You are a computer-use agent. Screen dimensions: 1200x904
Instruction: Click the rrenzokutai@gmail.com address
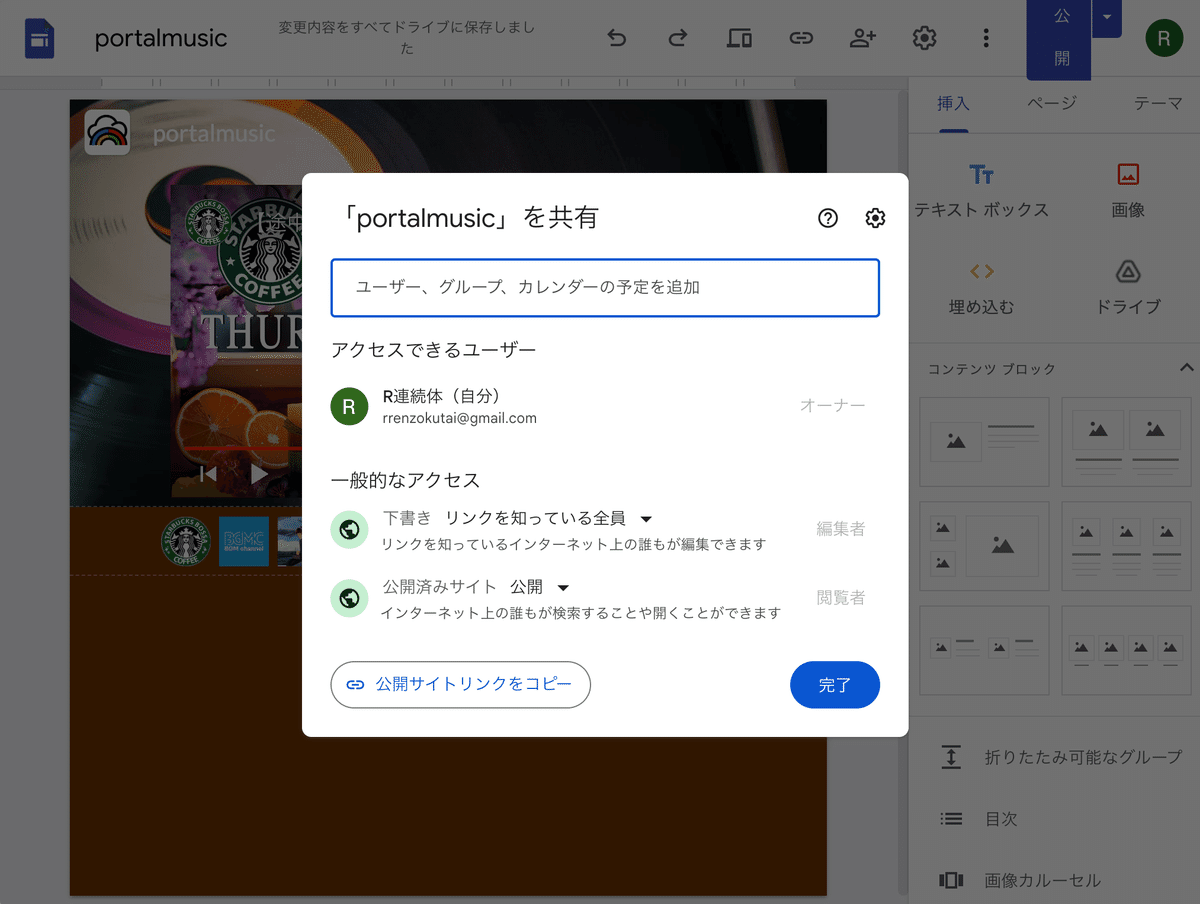(460, 418)
